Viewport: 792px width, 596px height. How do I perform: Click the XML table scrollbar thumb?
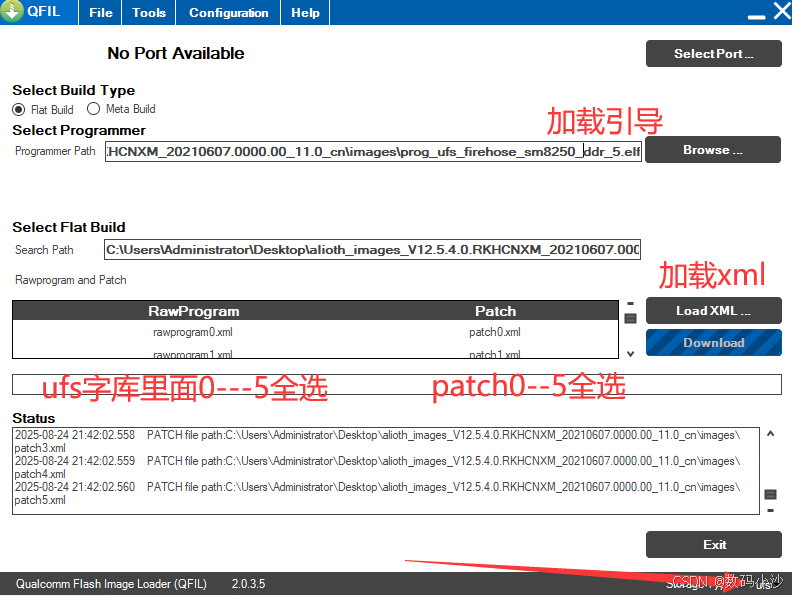click(630, 318)
